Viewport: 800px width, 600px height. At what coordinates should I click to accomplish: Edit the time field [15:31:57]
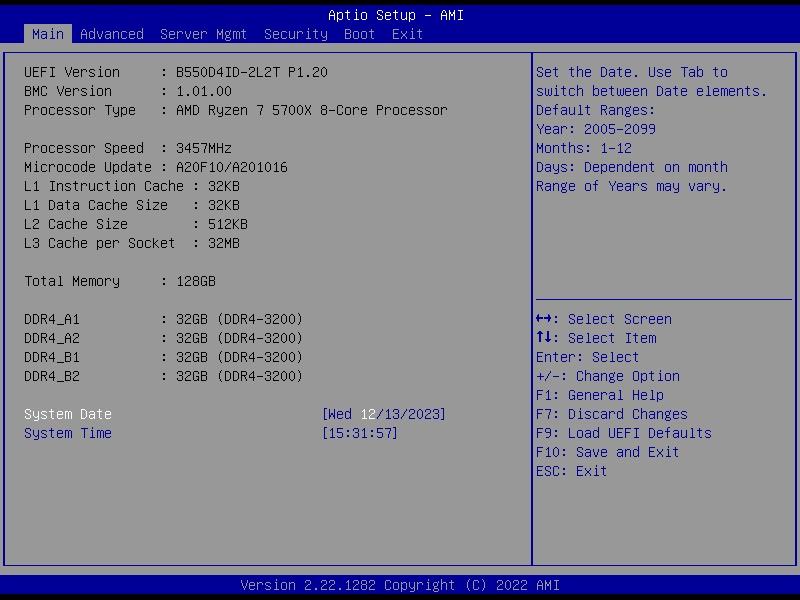[360, 433]
